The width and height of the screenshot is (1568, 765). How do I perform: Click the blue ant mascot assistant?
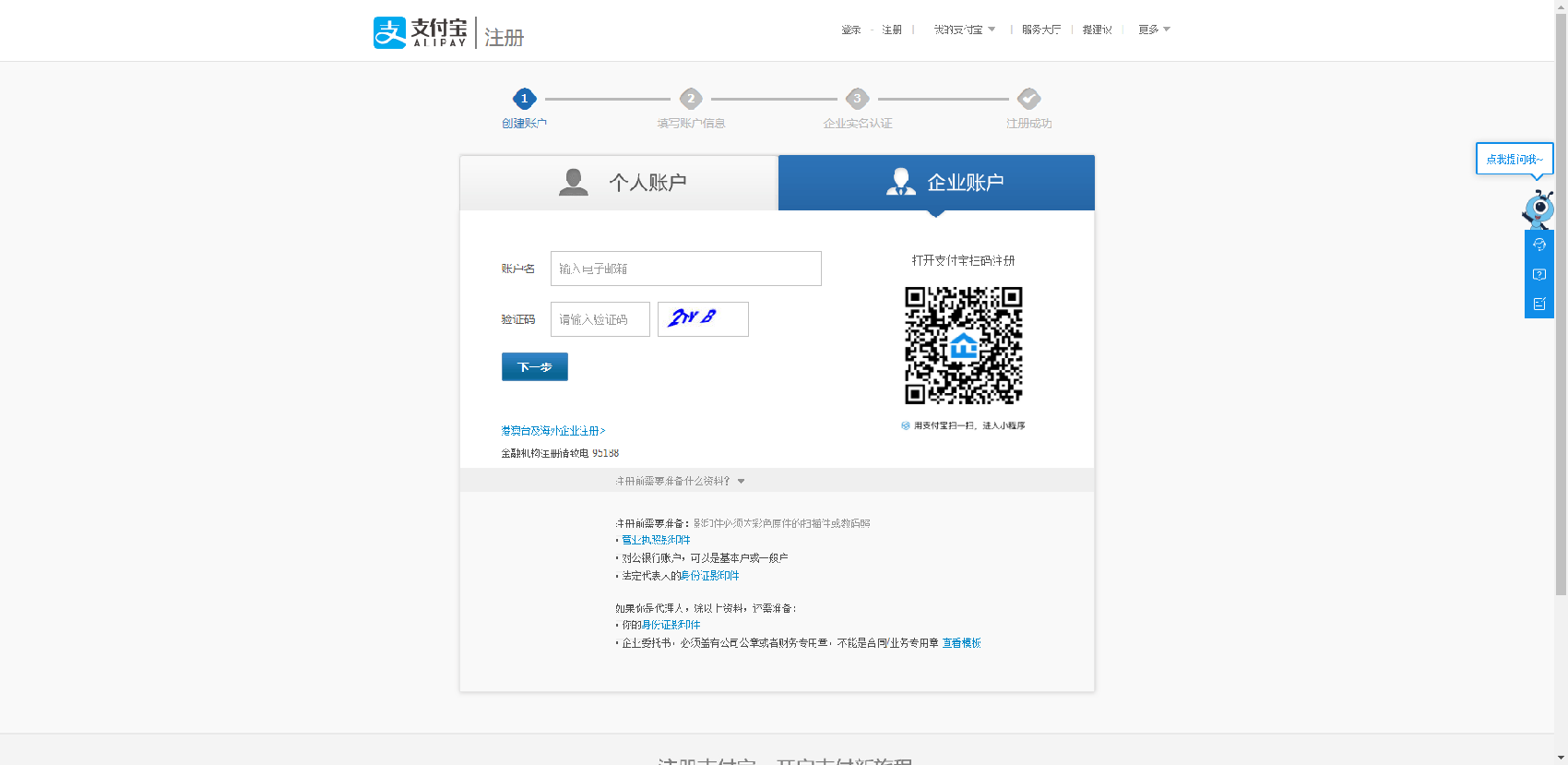(1538, 209)
